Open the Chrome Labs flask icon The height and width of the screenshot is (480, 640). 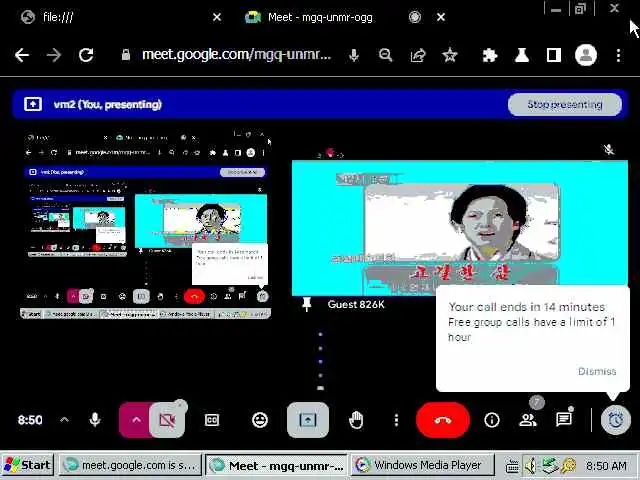click(x=522, y=55)
